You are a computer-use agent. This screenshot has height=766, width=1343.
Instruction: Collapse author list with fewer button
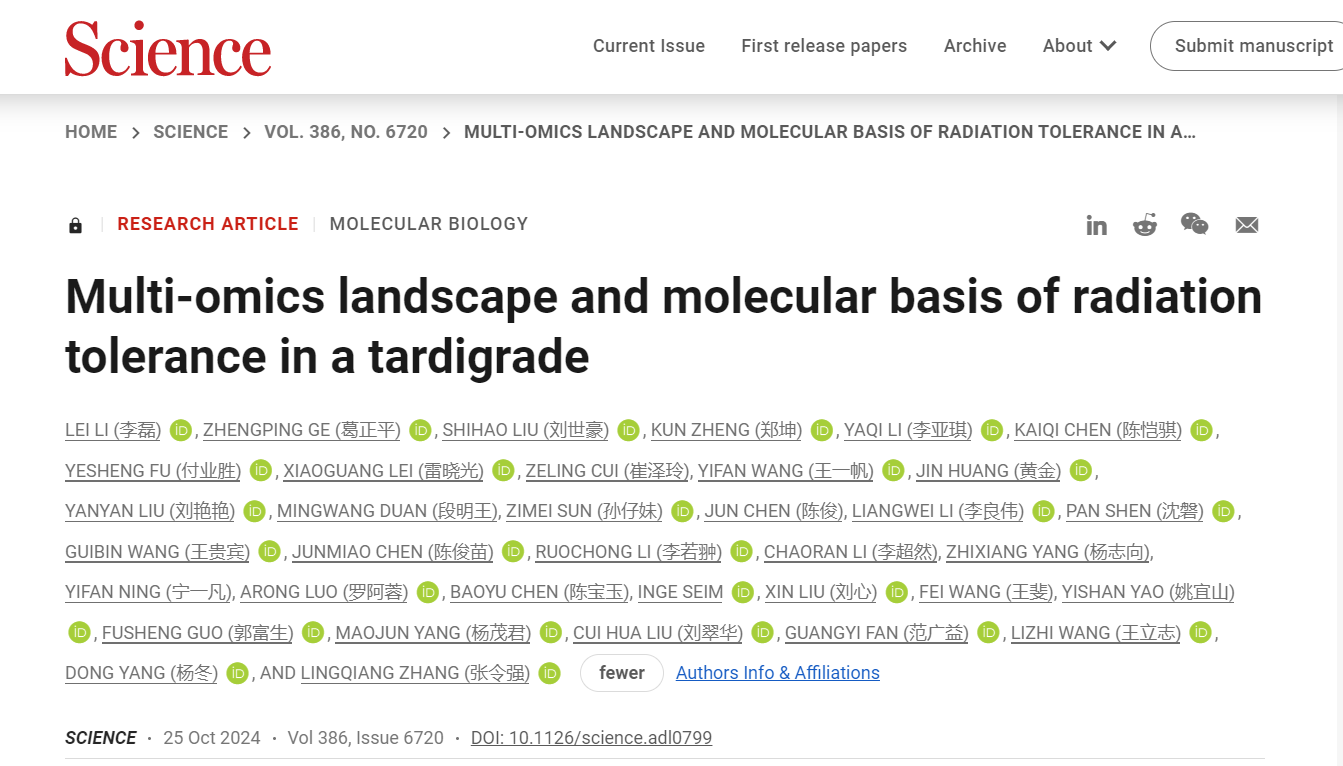click(621, 673)
